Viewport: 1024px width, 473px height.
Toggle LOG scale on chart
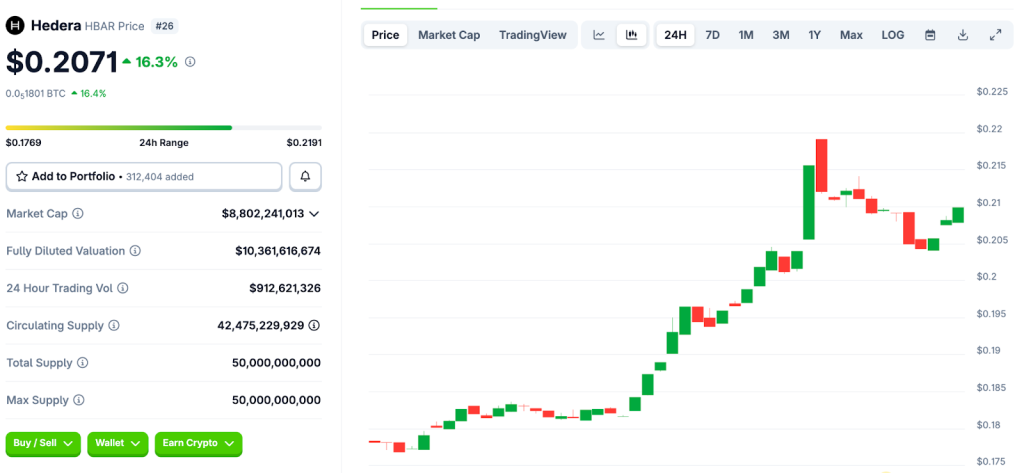892,35
